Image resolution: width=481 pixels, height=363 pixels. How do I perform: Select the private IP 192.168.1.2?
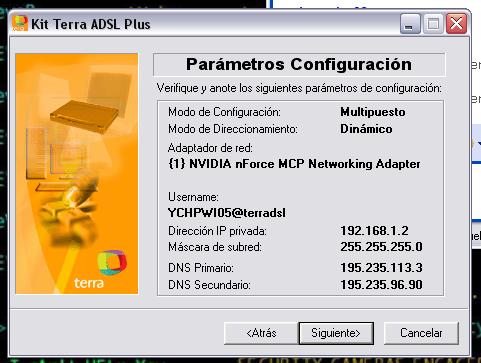click(374, 231)
